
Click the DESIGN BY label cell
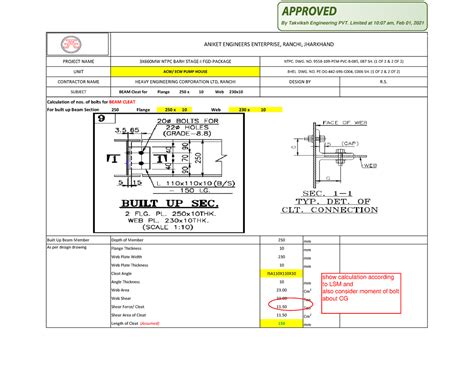[300, 82]
